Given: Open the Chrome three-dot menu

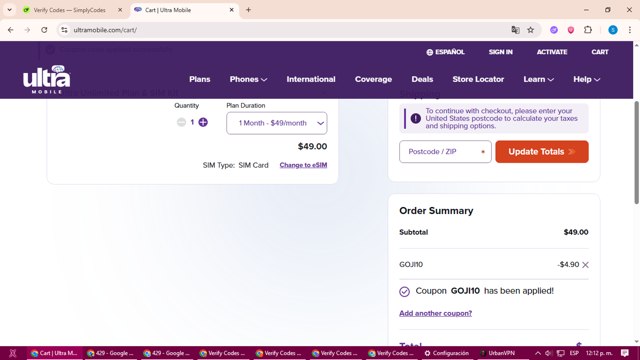Looking at the screenshot, I should [630, 30].
